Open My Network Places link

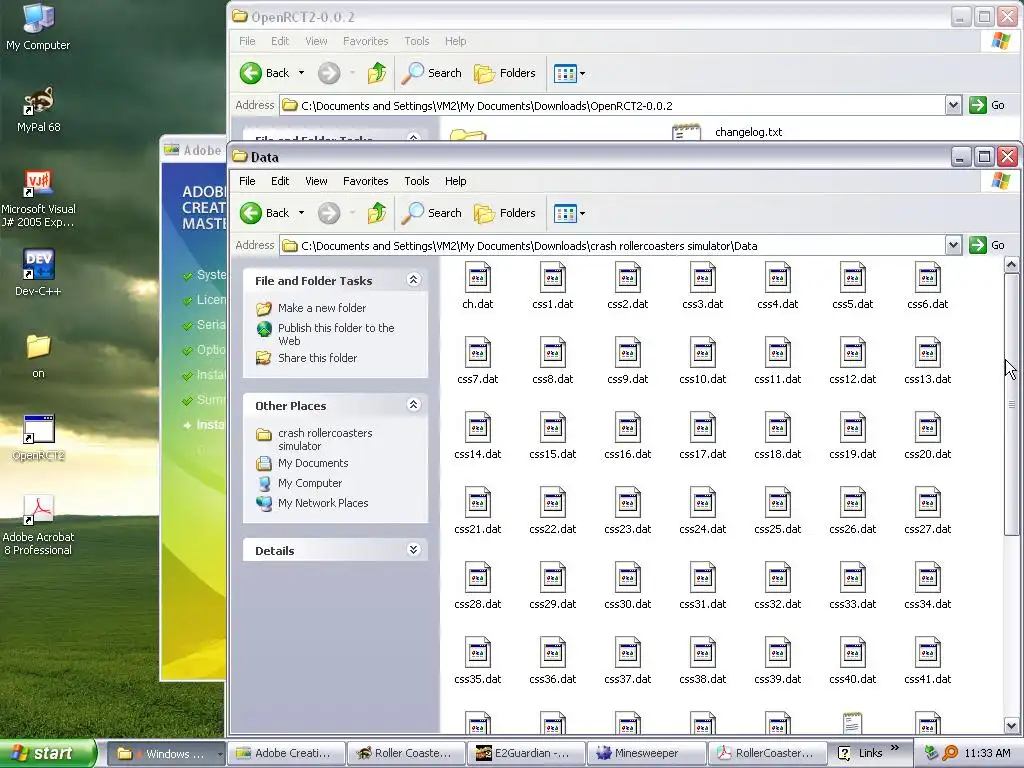323,503
